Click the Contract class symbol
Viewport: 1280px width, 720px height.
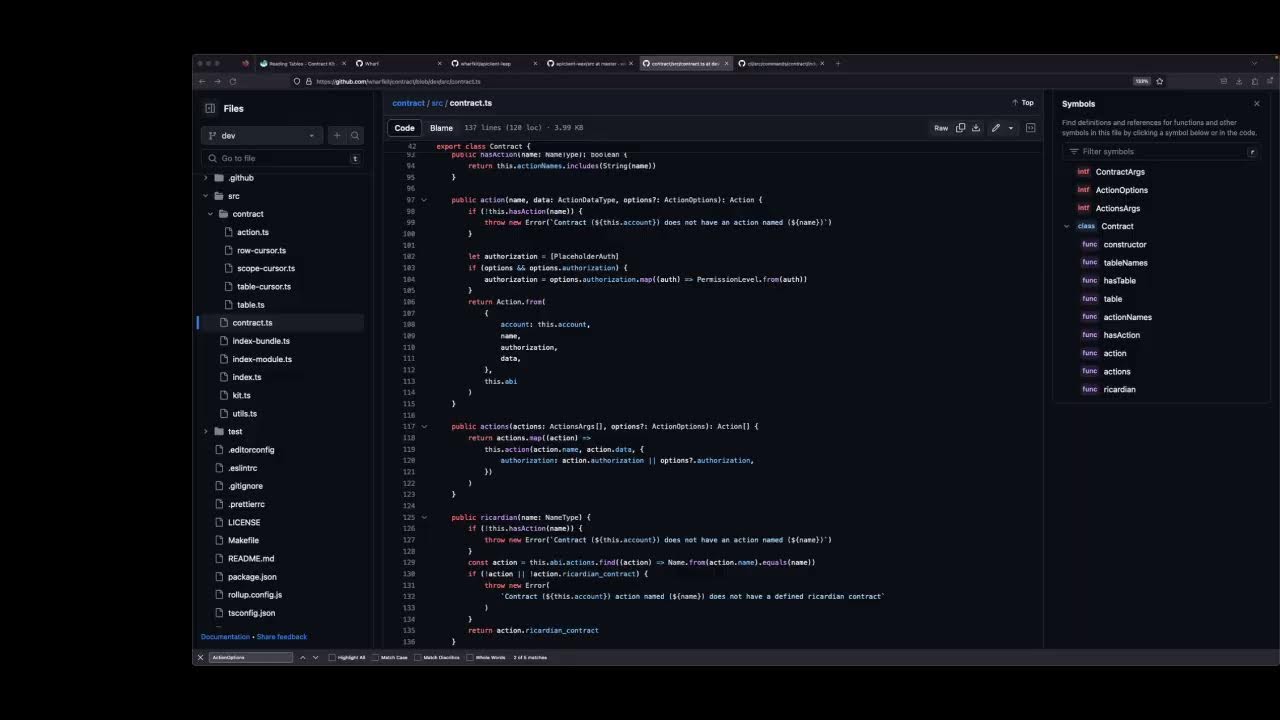(x=1118, y=226)
